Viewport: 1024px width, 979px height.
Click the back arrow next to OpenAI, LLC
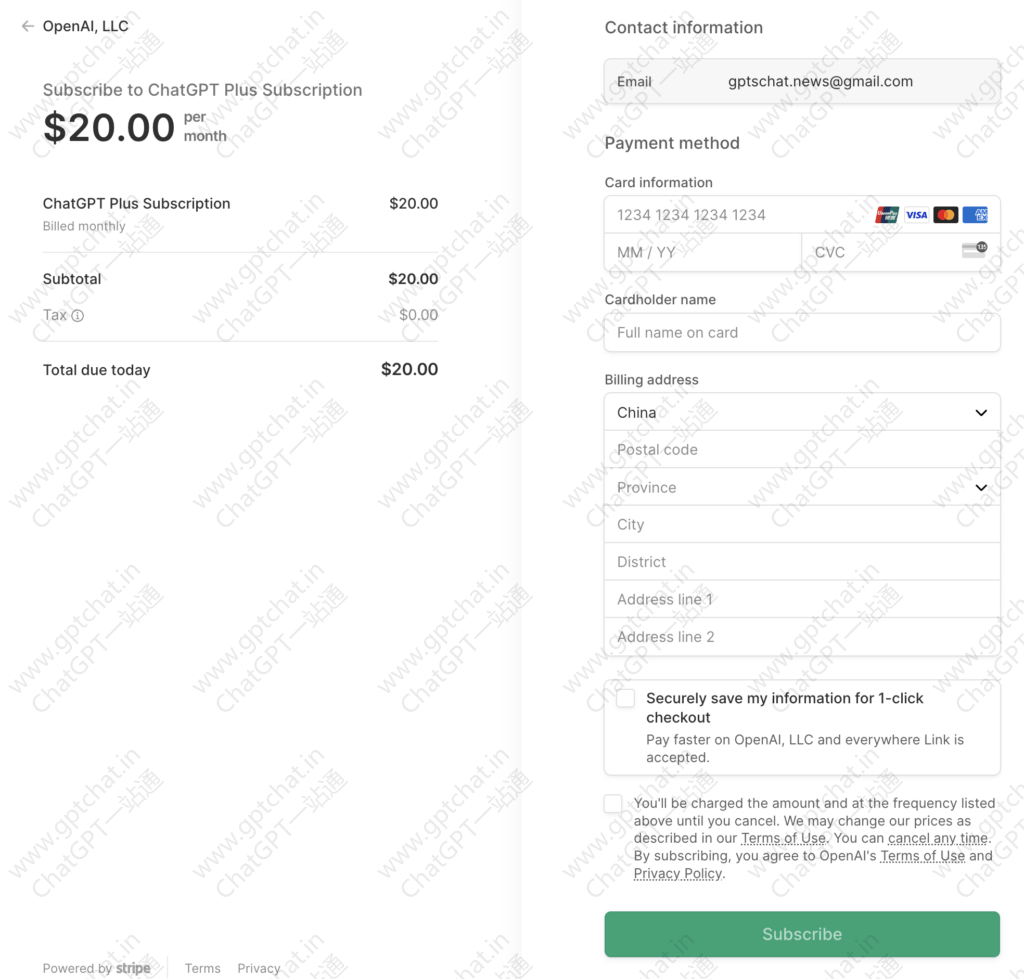(x=27, y=26)
